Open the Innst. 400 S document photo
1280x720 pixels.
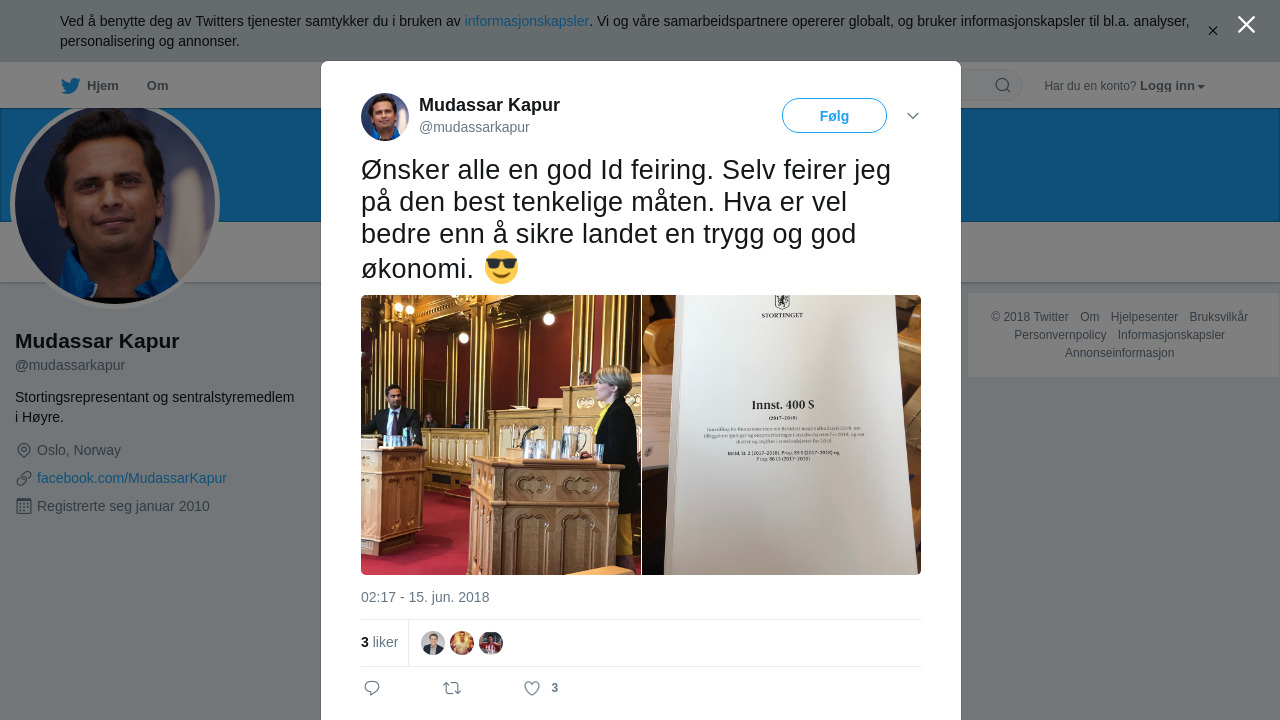pos(781,435)
